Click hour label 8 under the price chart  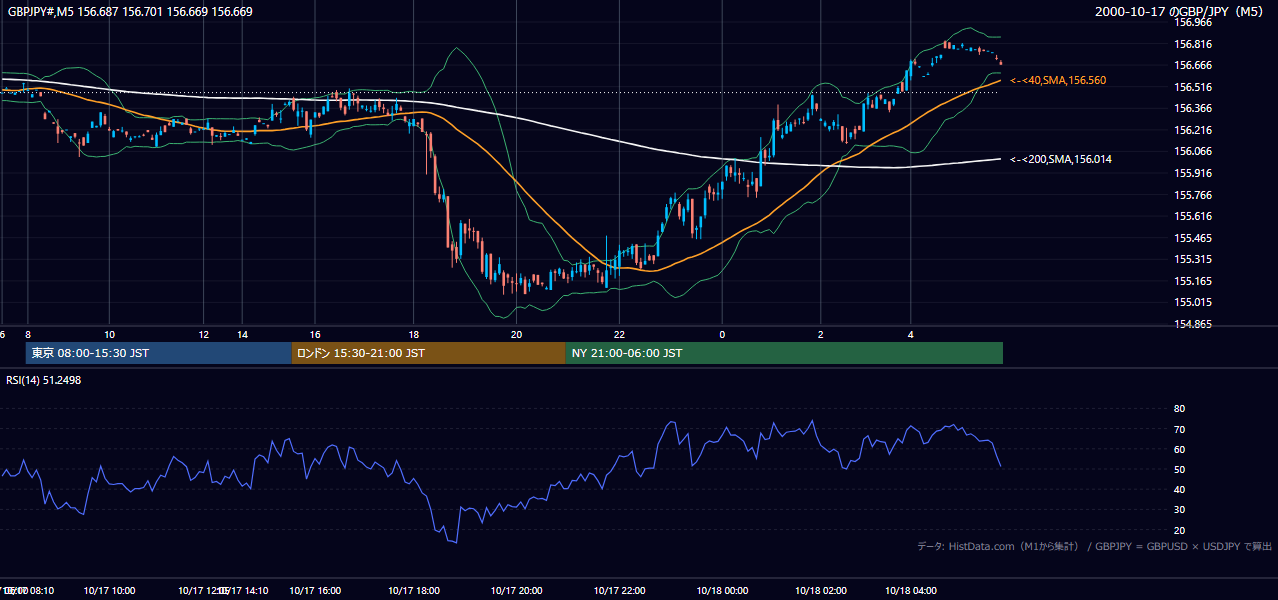(x=28, y=334)
